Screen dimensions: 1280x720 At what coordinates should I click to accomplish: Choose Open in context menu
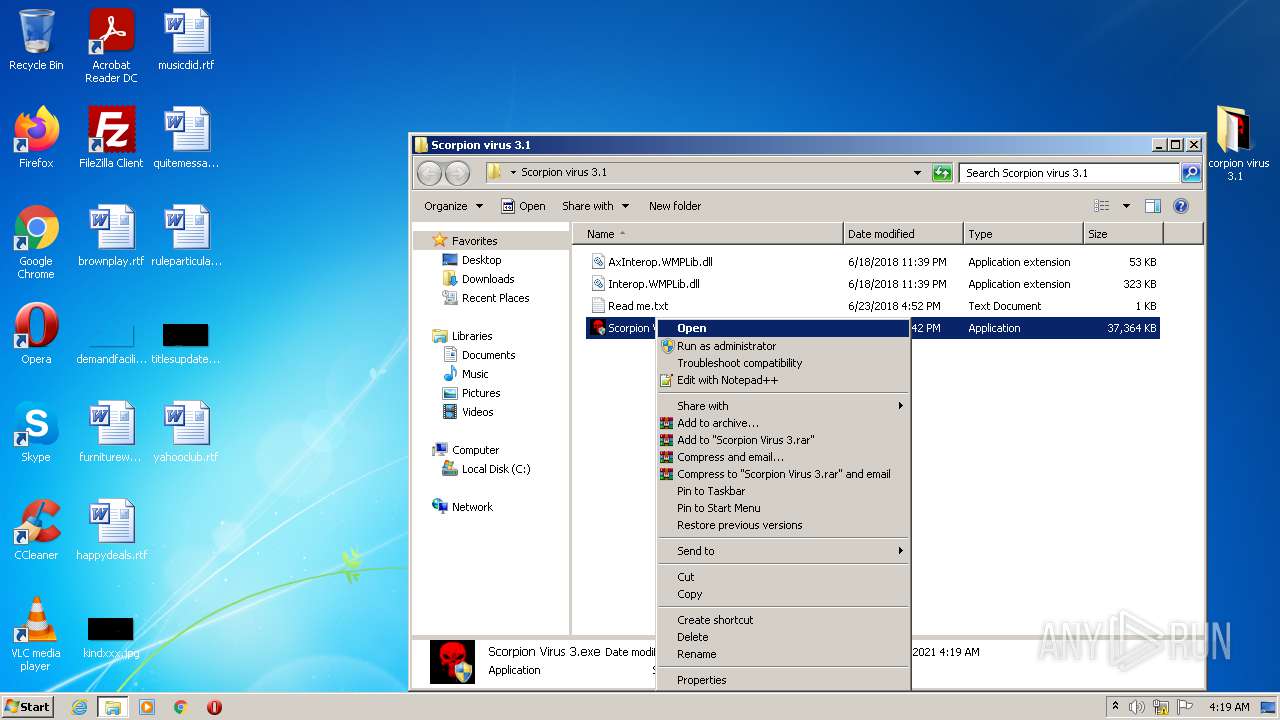pos(783,328)
